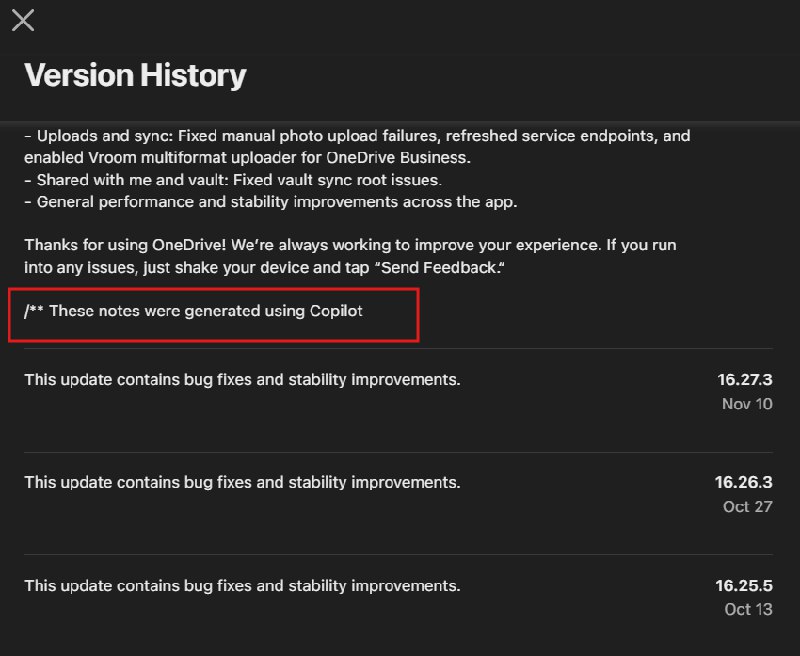Select the Oct 27 release date

pos(747,506)
